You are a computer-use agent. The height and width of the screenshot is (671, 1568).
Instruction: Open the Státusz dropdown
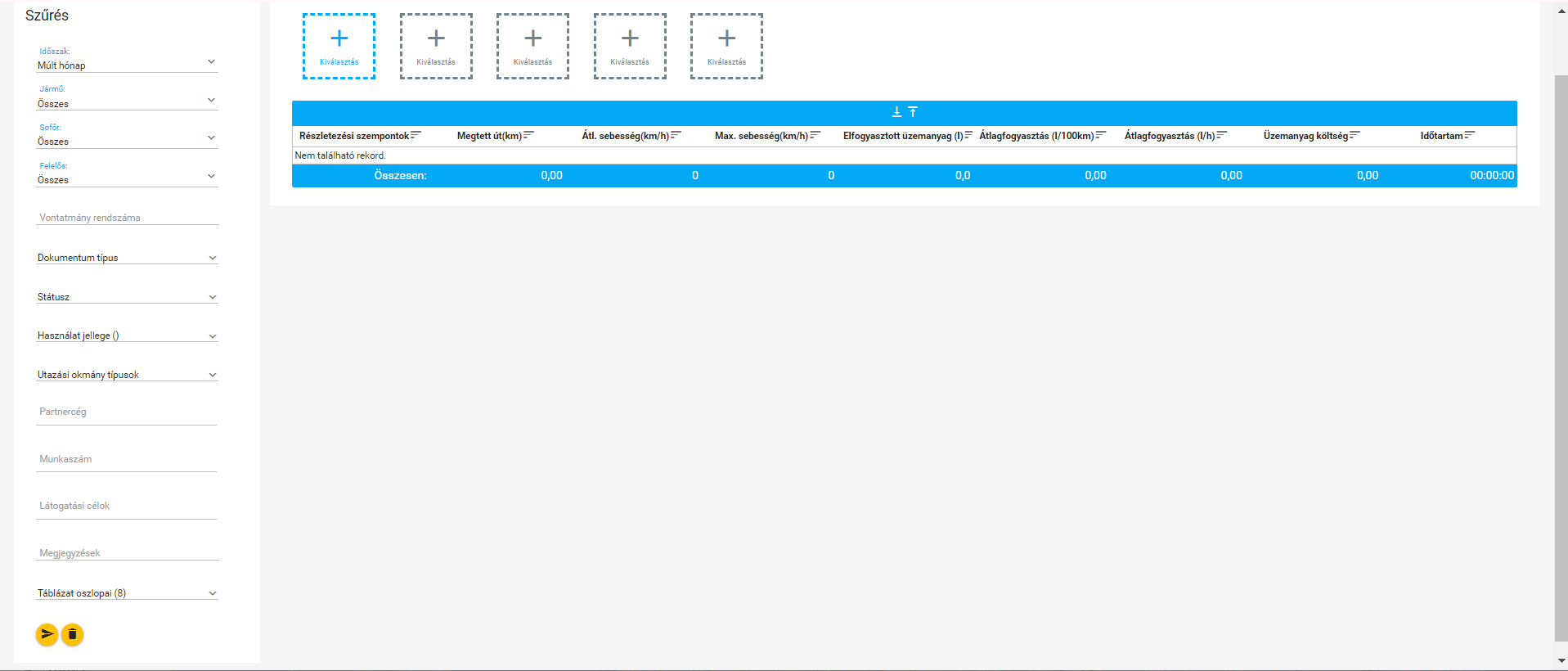[x=127, y=297]
